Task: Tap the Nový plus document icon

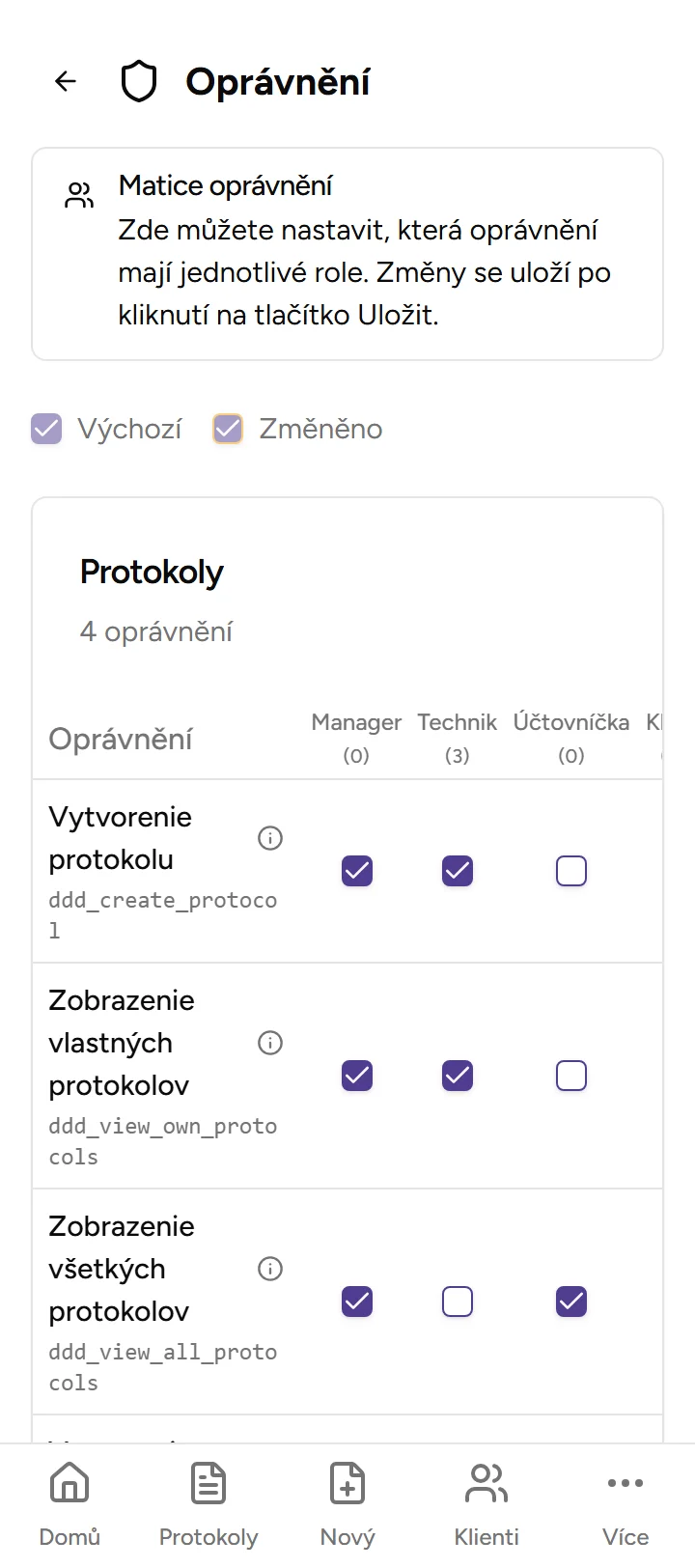Action: (347, 1483)
